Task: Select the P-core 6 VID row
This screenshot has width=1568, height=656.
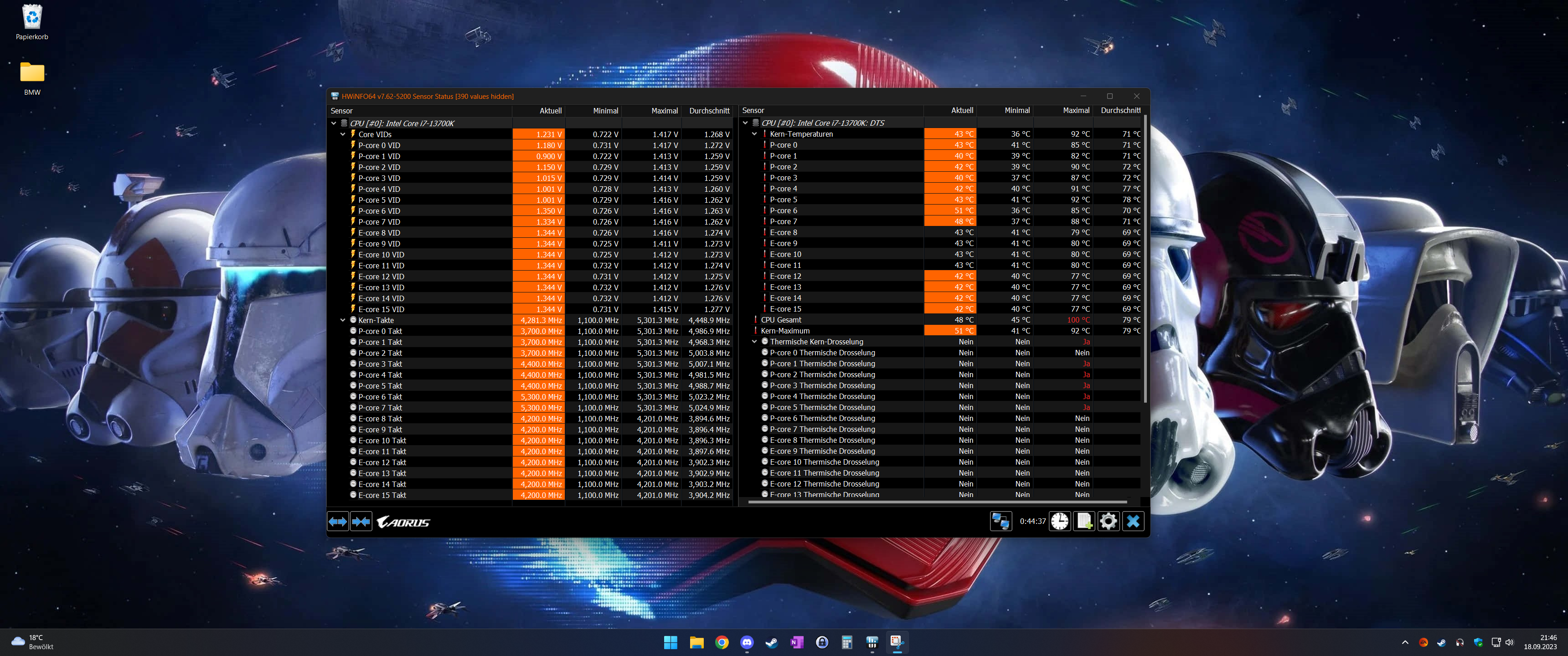Action: [379, 211]
